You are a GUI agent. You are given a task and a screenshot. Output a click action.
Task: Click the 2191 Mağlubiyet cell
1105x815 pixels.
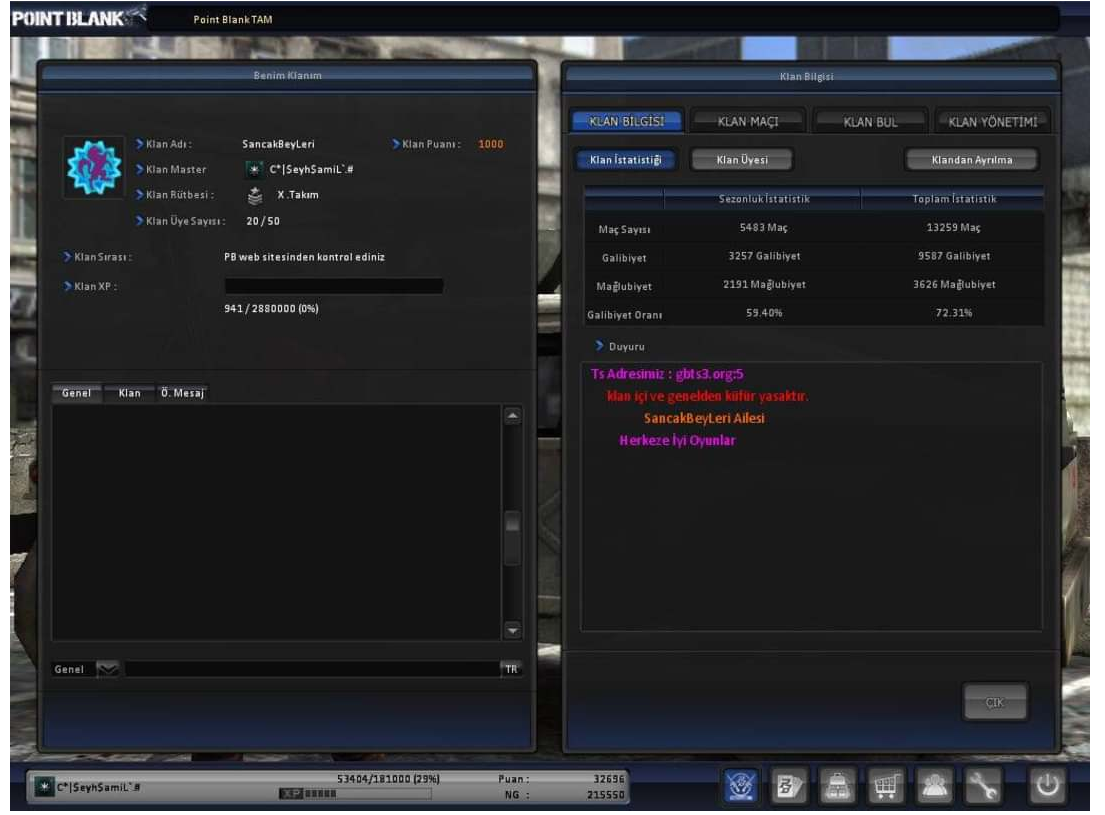click(x=764, y=284)
